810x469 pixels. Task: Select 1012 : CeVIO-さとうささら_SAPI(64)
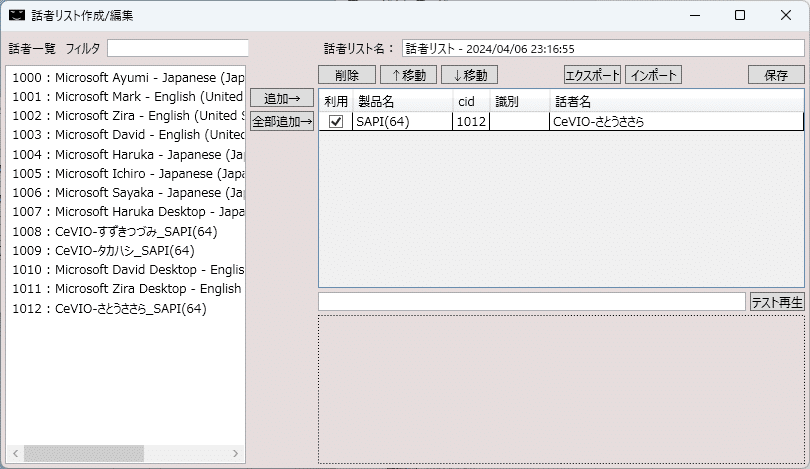(x=126, y=308)
